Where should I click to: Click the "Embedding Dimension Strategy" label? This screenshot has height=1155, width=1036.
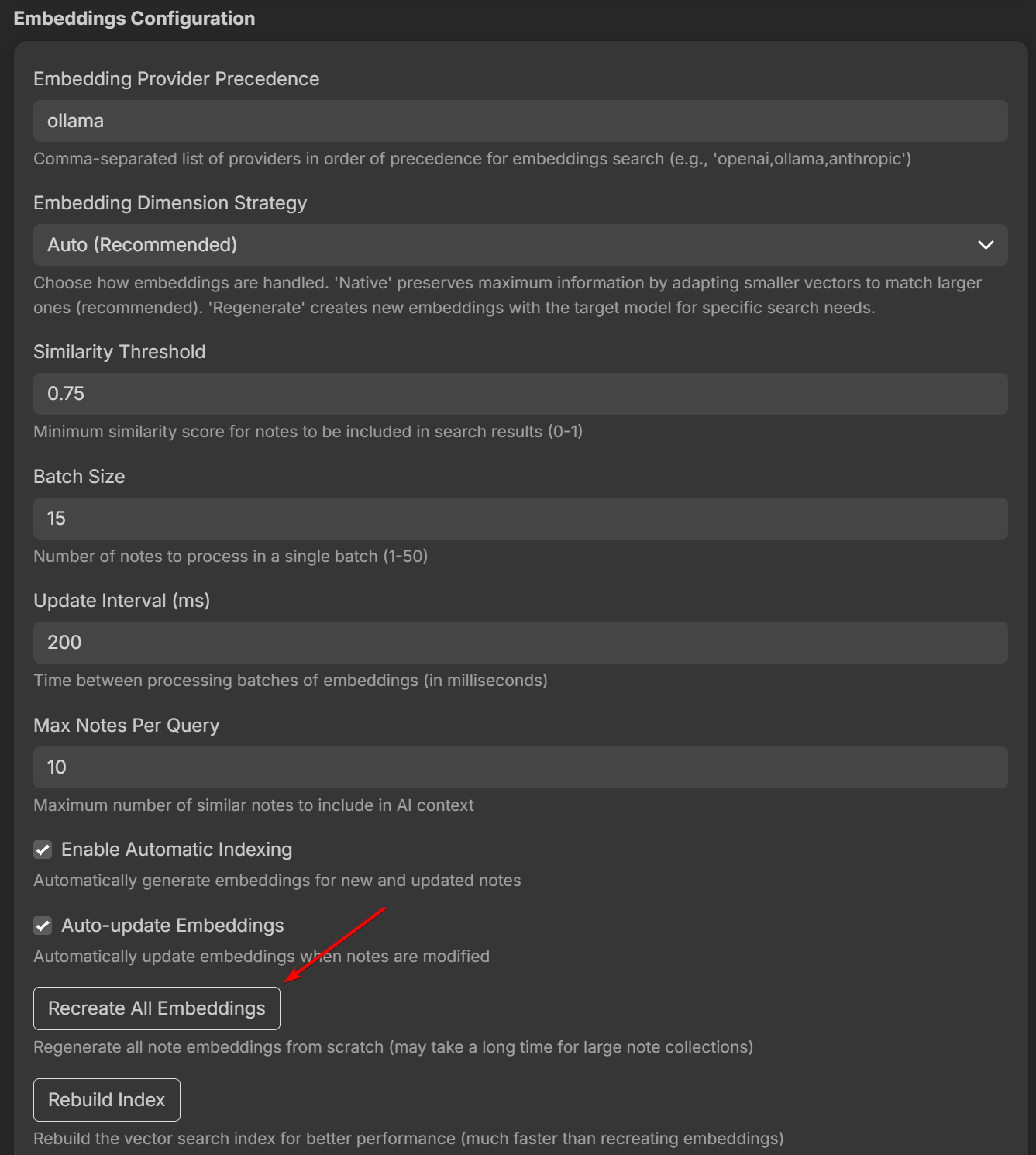click(170, 203)
